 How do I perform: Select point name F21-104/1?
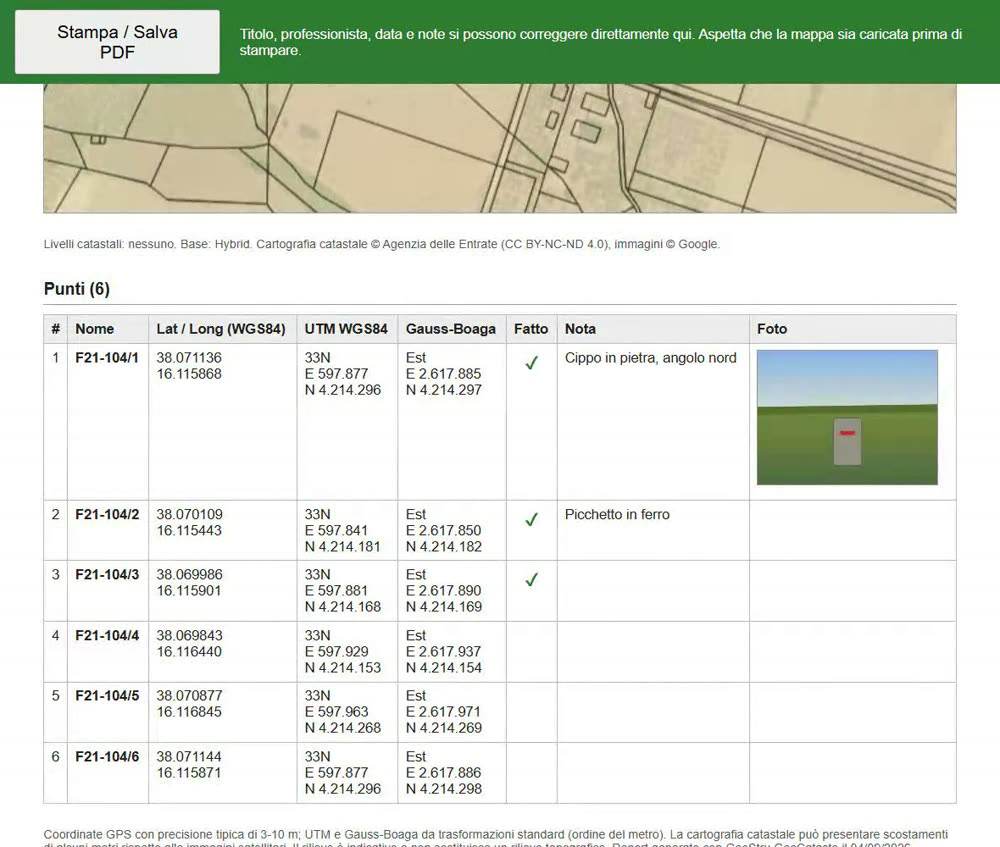coord(107,358)
